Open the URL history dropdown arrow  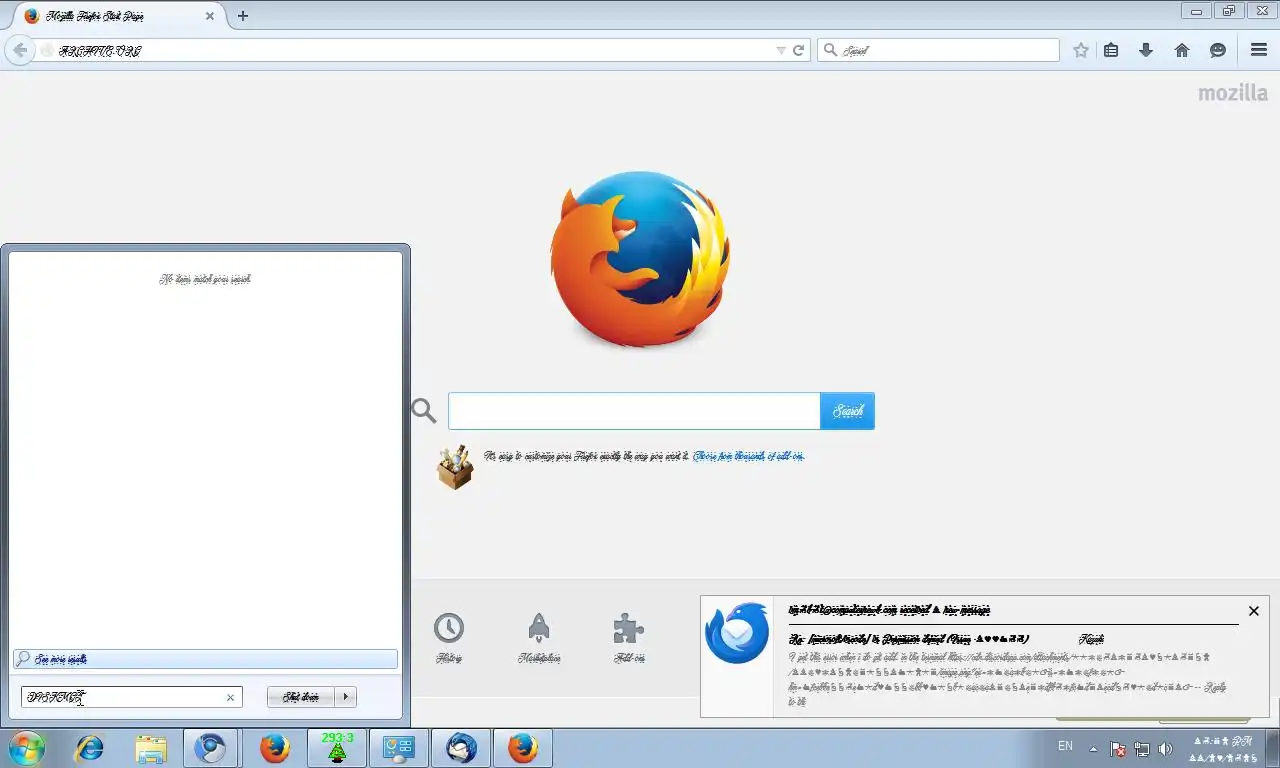781,50
